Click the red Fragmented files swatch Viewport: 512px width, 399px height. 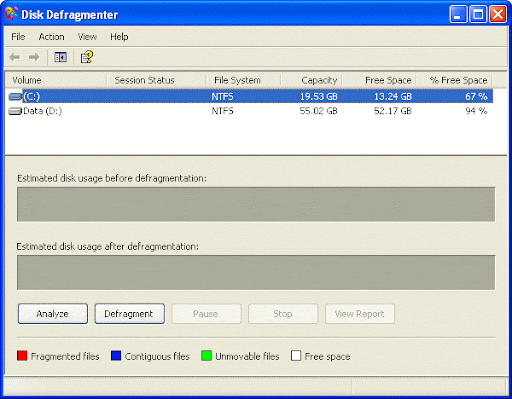(22, 356)
